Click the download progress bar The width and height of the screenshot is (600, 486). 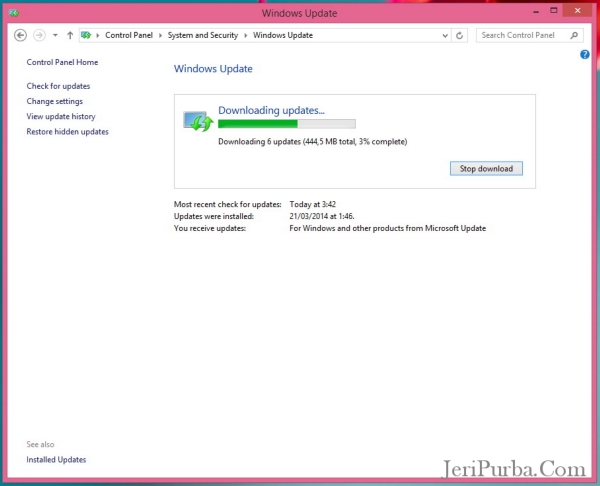(287, 124)
